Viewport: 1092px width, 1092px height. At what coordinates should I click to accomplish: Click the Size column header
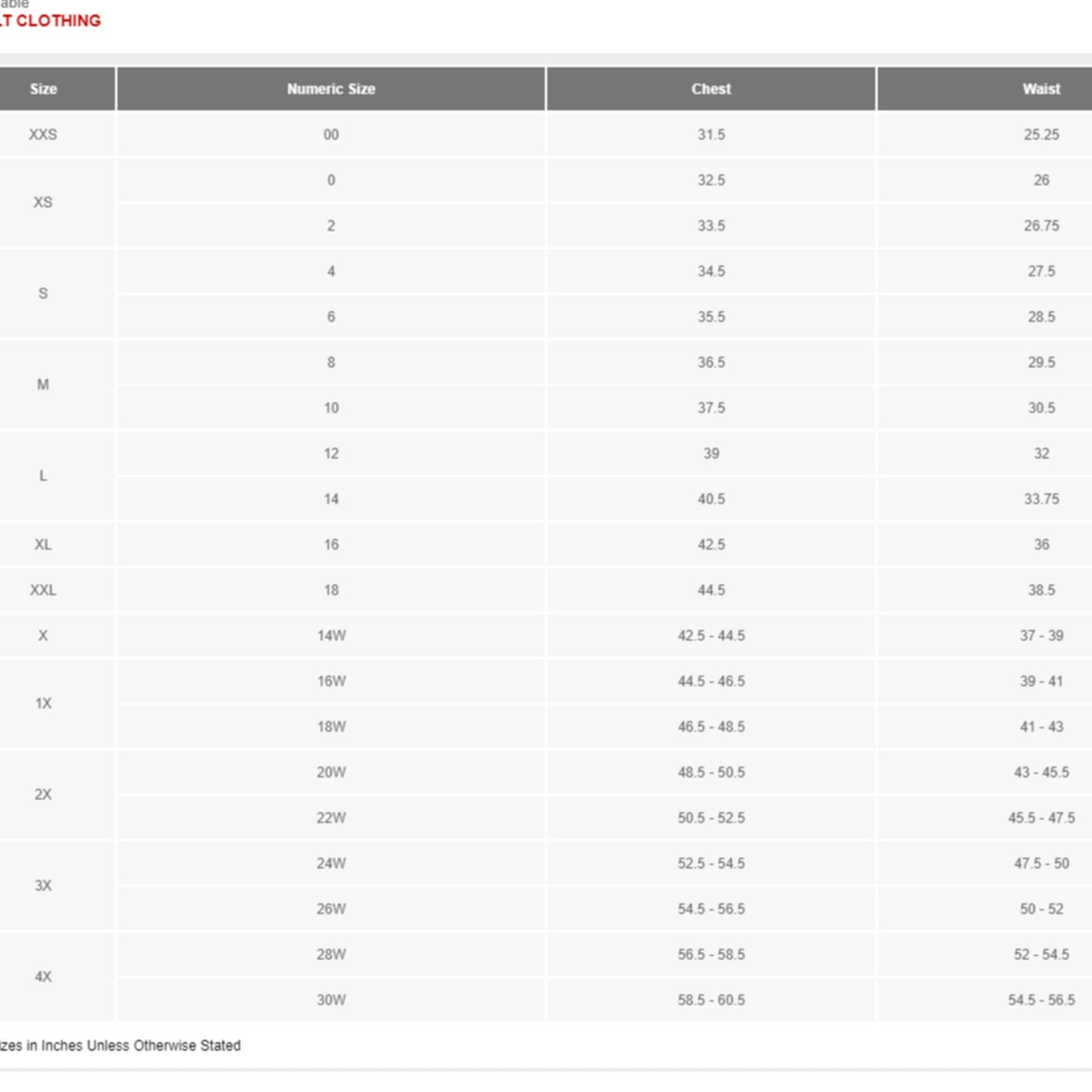coord(43,89)
